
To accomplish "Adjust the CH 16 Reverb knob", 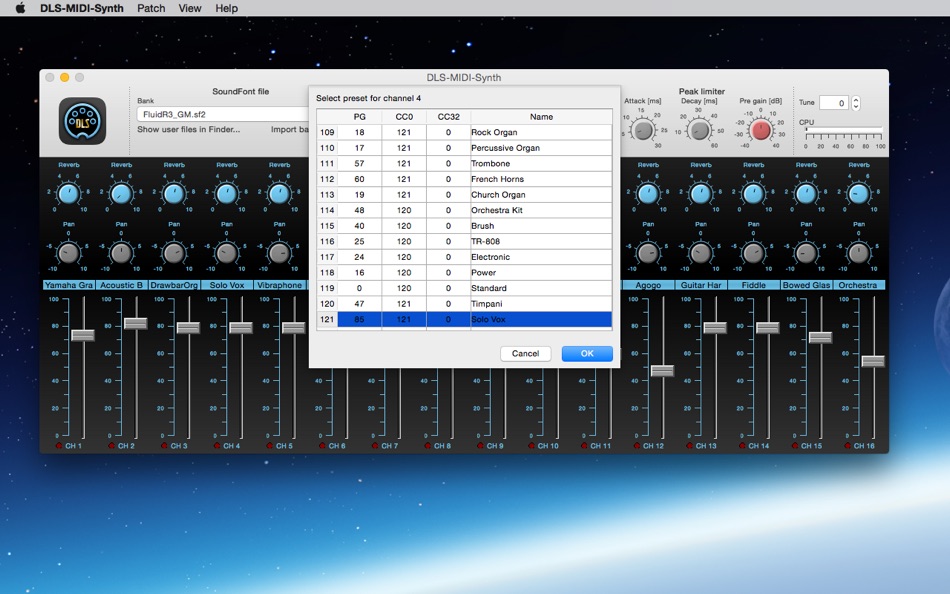I will [859, 194].
